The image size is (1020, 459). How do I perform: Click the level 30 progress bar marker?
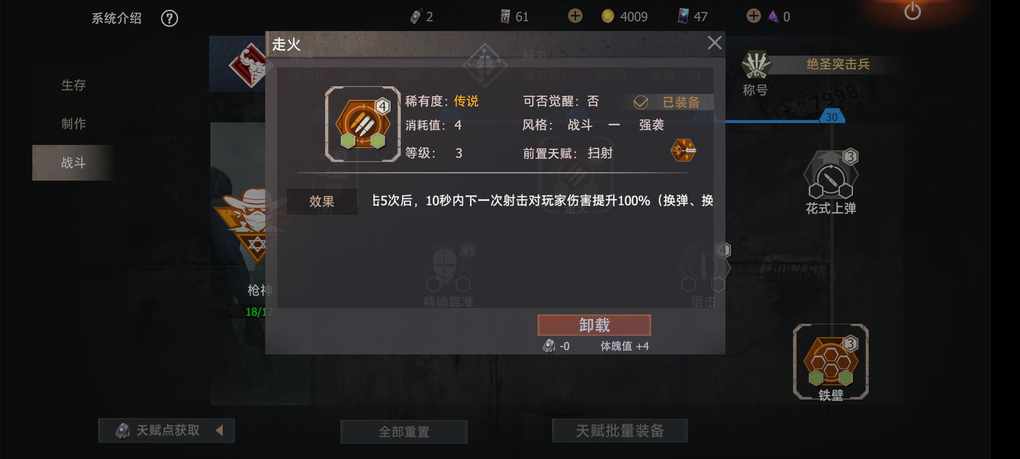(x=831, y=117)
